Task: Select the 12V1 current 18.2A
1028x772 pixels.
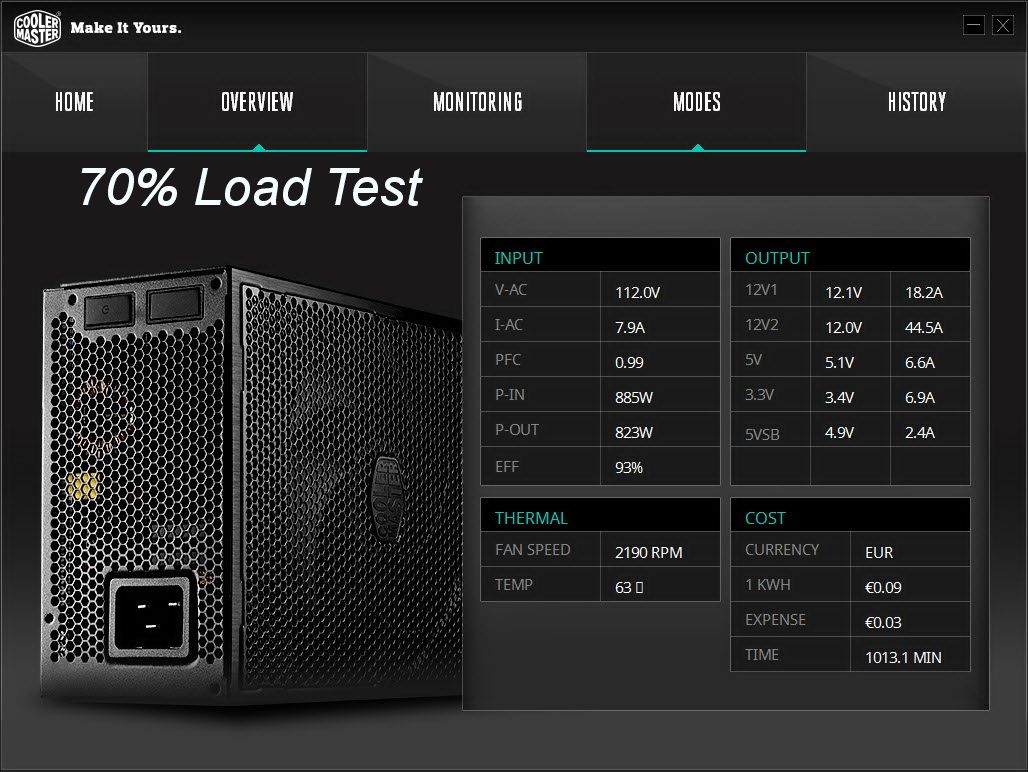Action: [924, 292]
